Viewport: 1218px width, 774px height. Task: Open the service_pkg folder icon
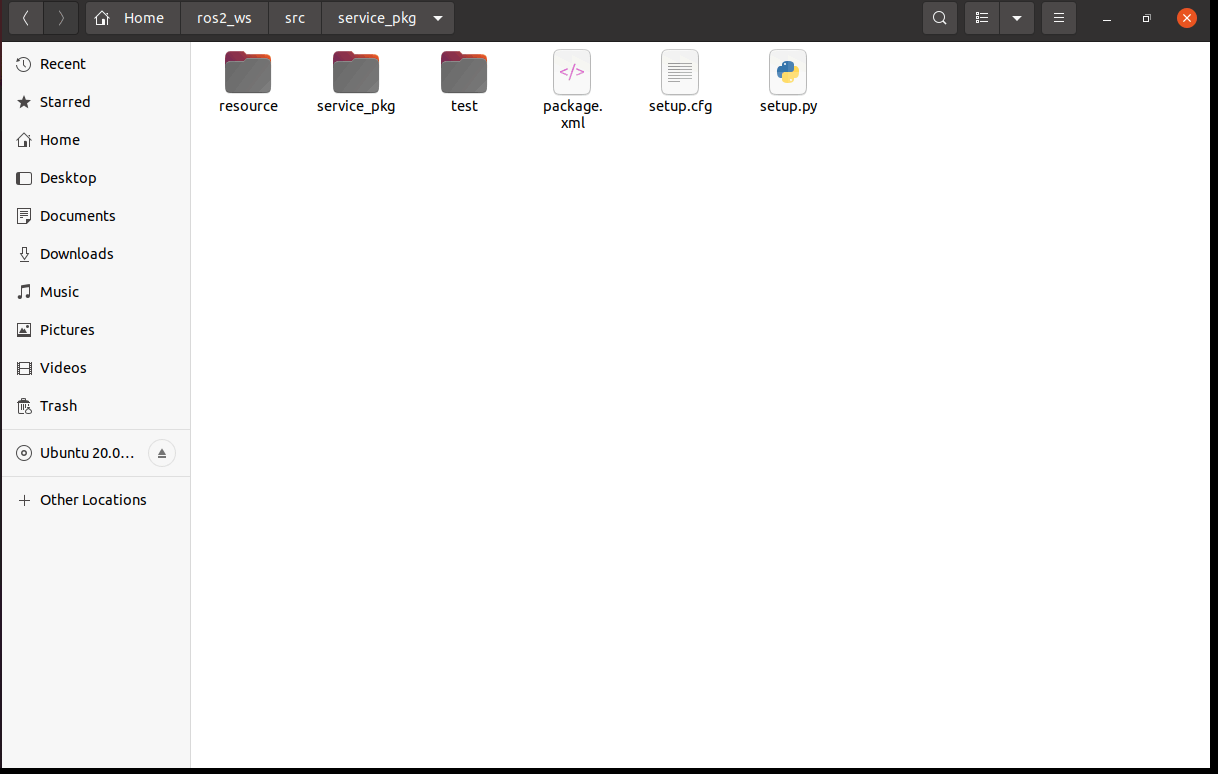[x=356, y=74]
